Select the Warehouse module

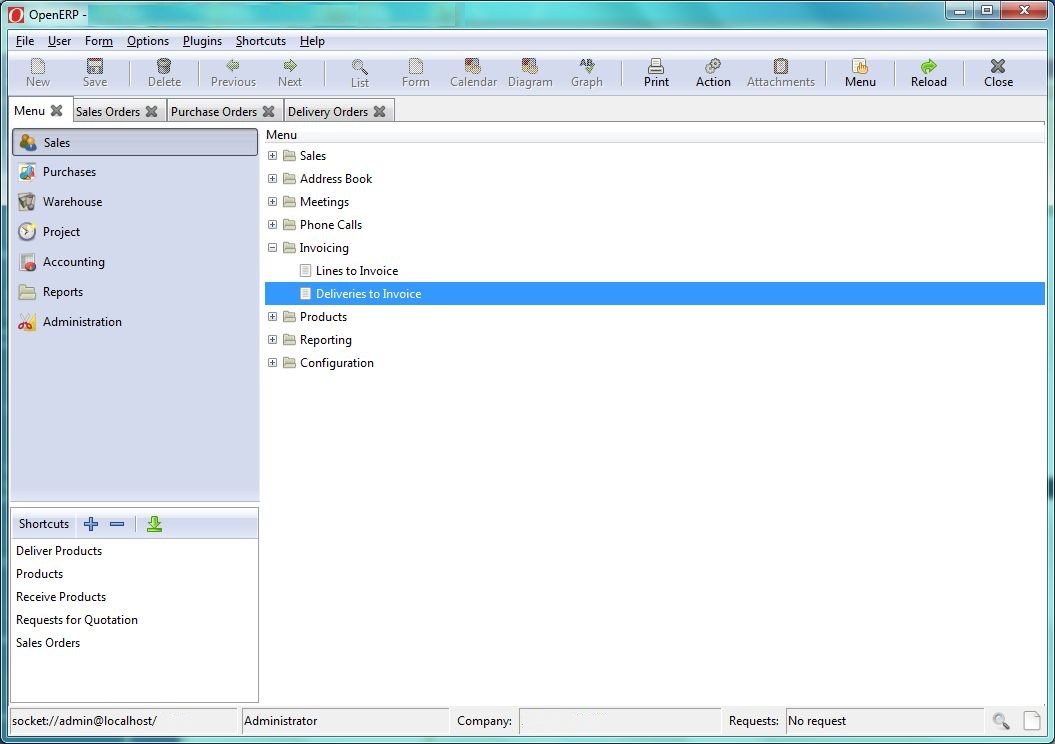(135, 202)
